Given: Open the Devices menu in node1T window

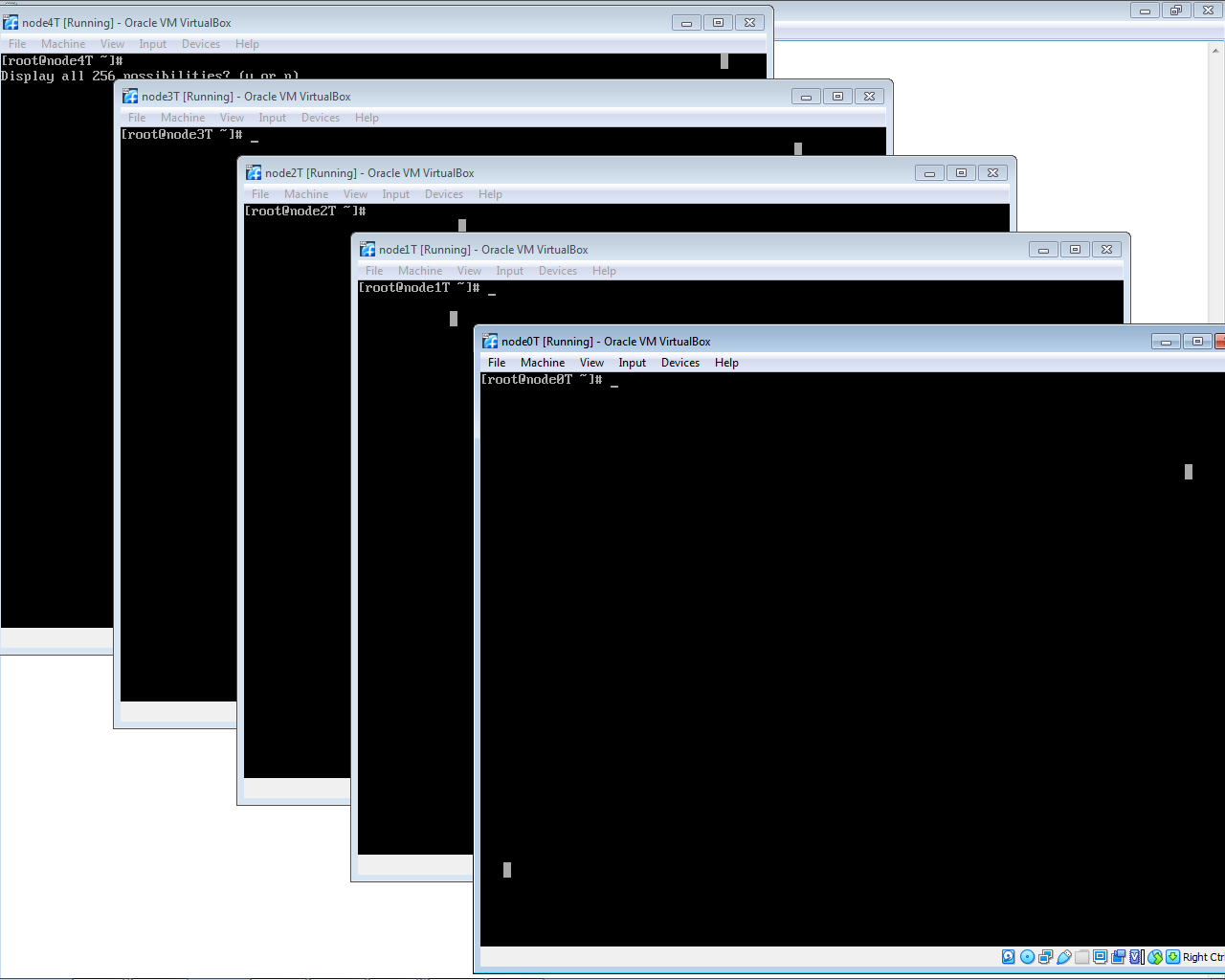Looking at the screenshot, I should [557, 271].
